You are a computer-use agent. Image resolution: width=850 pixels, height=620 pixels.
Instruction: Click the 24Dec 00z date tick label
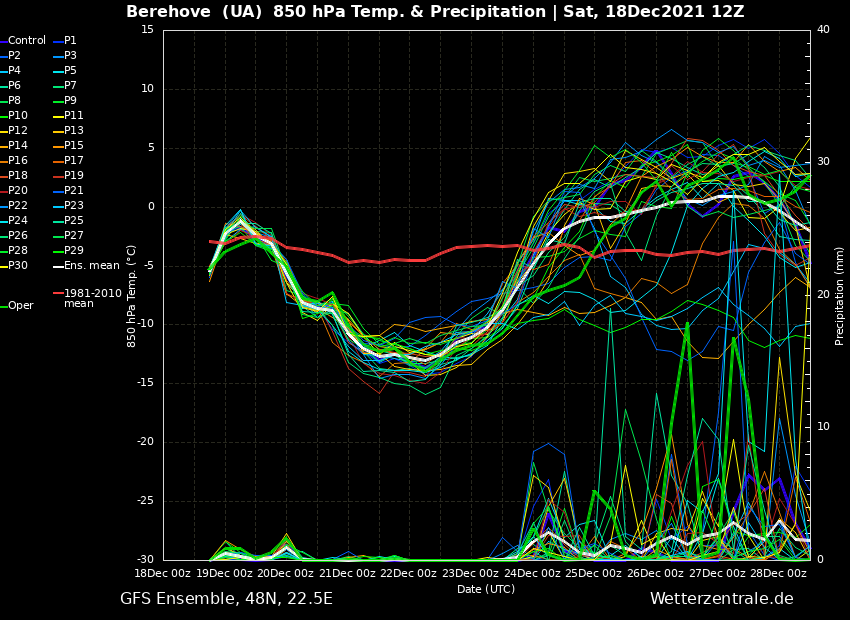(533, 574)
